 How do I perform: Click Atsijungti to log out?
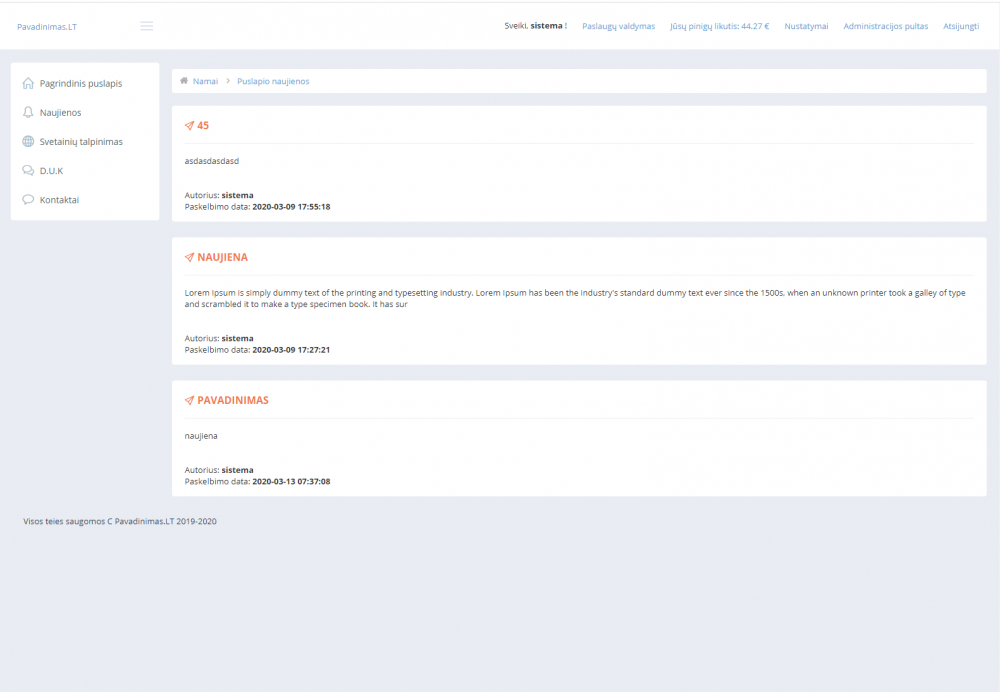click(961, 26)
